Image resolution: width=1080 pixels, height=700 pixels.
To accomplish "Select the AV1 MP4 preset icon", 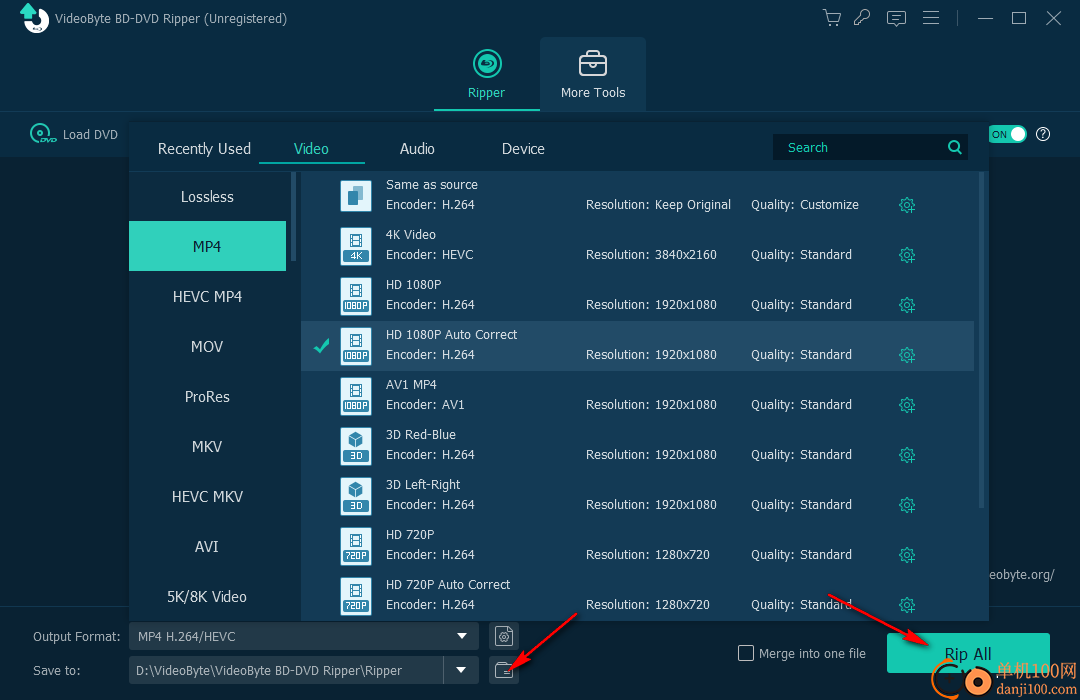I will coord(356,395).
